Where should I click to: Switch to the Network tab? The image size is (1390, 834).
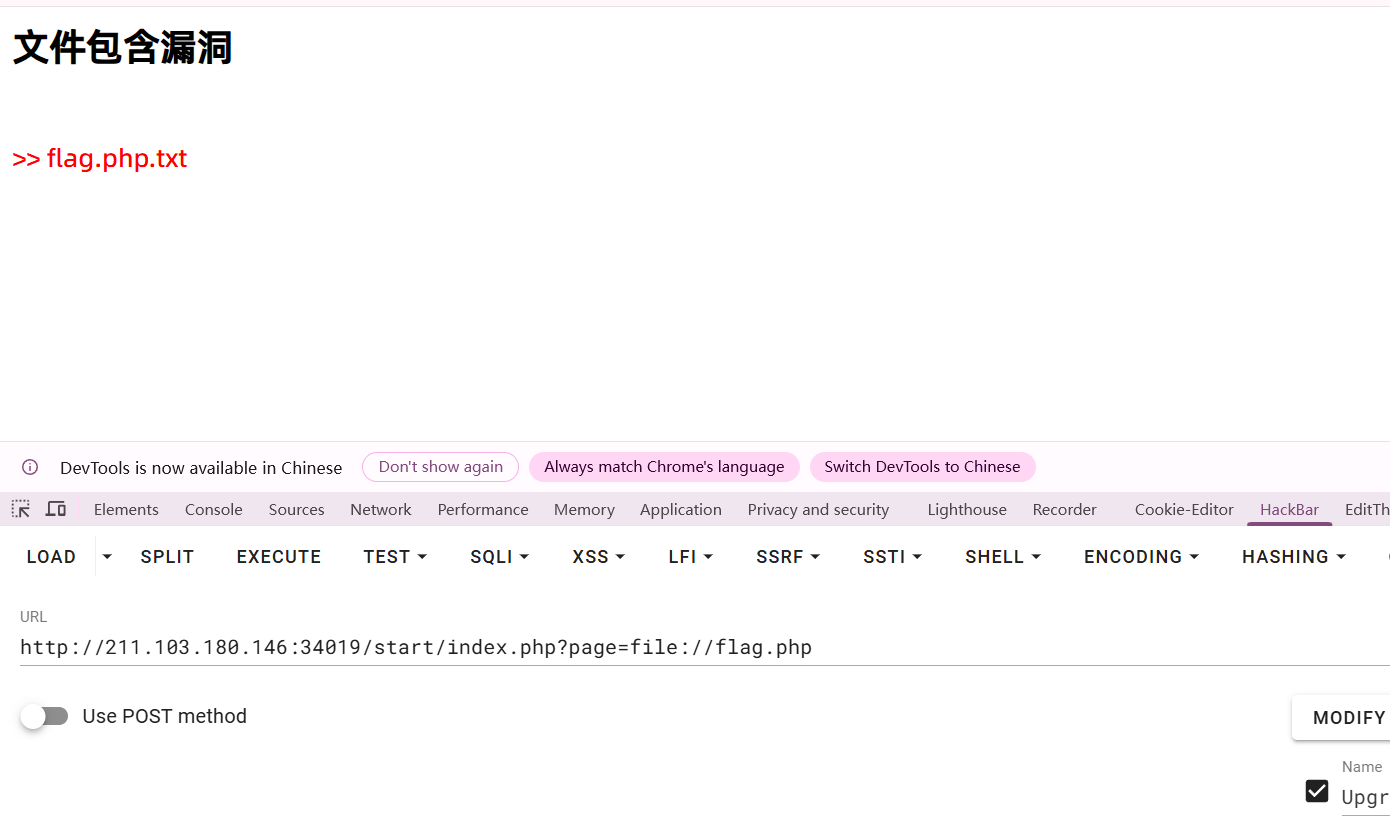pyautogui.click(x=381, y=510)
